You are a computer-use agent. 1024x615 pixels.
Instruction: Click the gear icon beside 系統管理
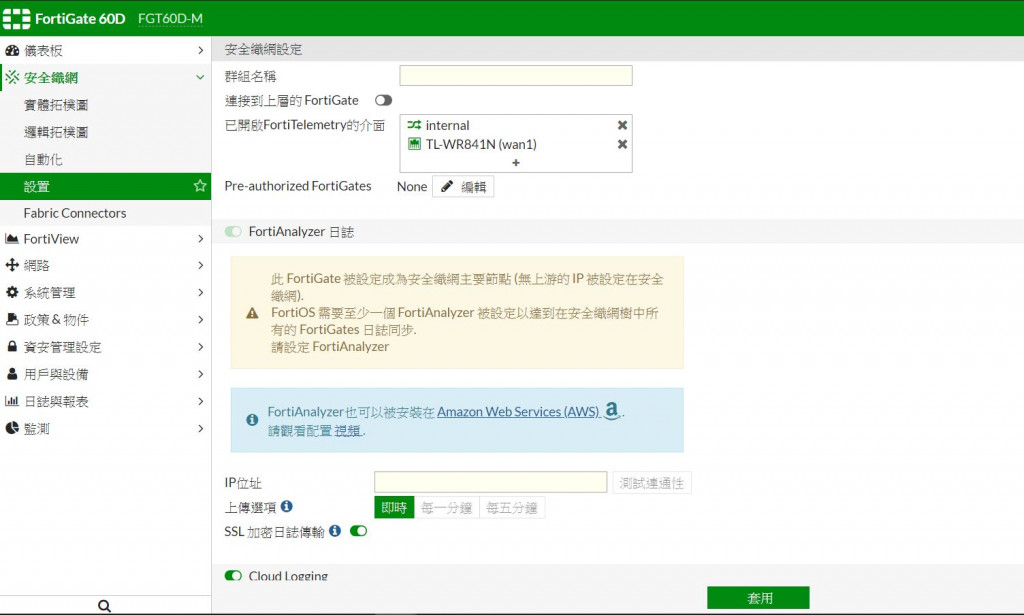[12, 292]
